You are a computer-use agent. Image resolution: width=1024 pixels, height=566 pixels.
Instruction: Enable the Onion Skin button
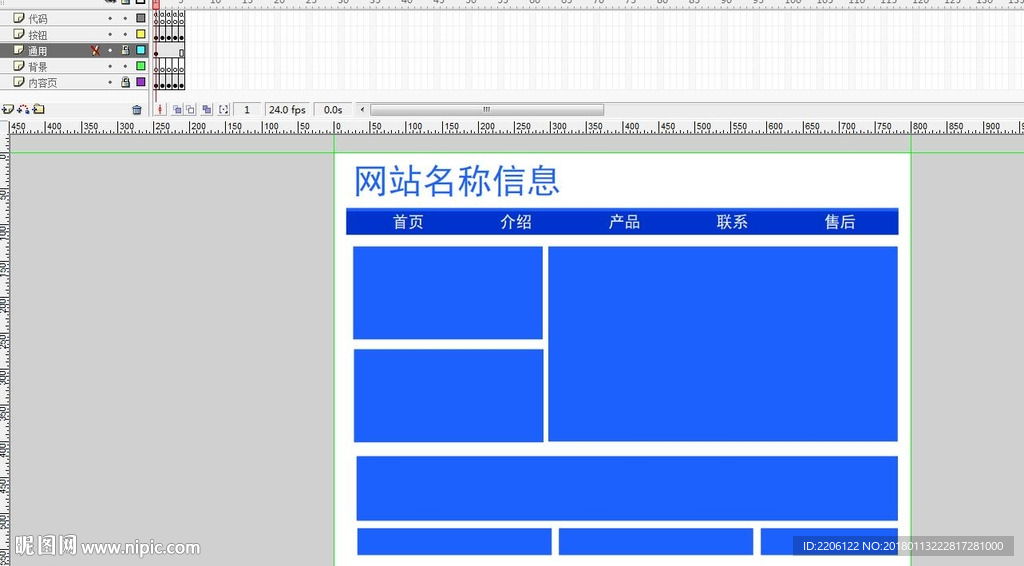(x=177, y=110)
